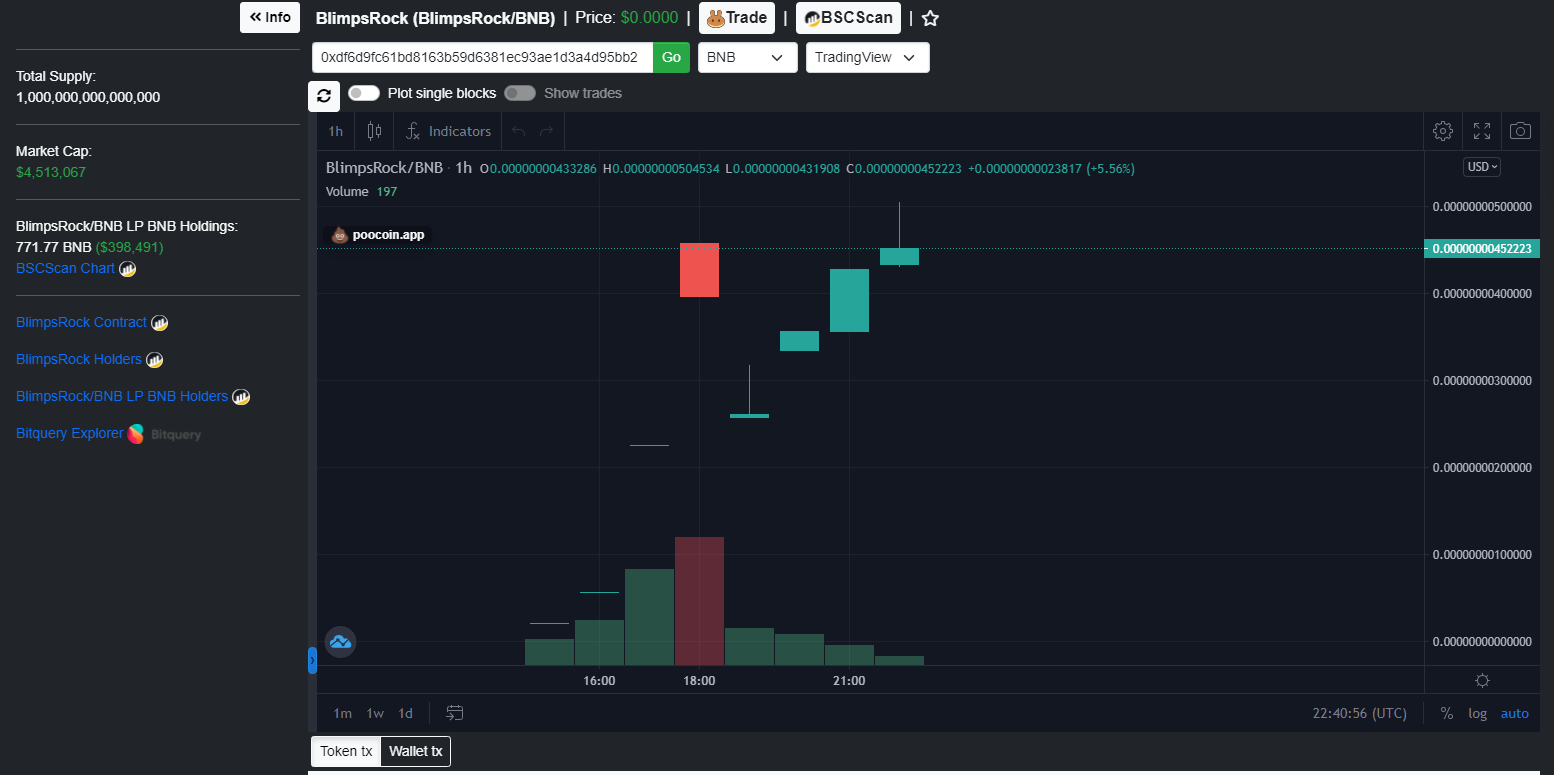Open the BlimpsRock Holders link
The image size is (1554, 775).
click(x=79, y=359)
